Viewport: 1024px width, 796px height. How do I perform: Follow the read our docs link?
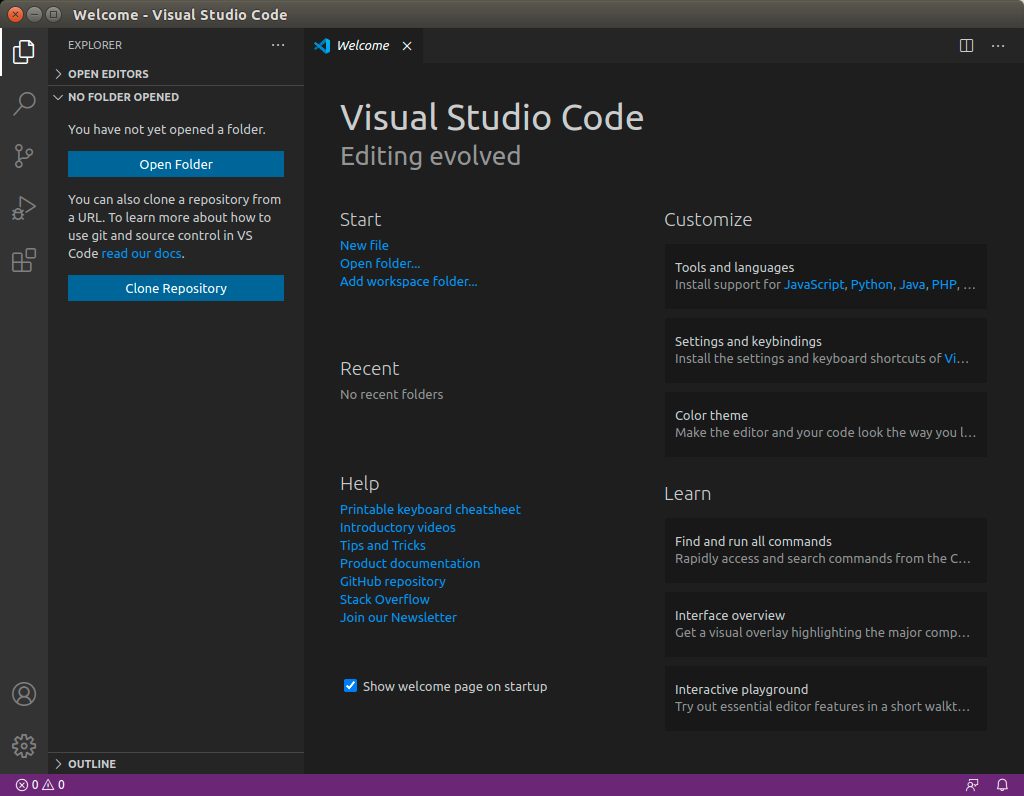click(x=141, y=253)
